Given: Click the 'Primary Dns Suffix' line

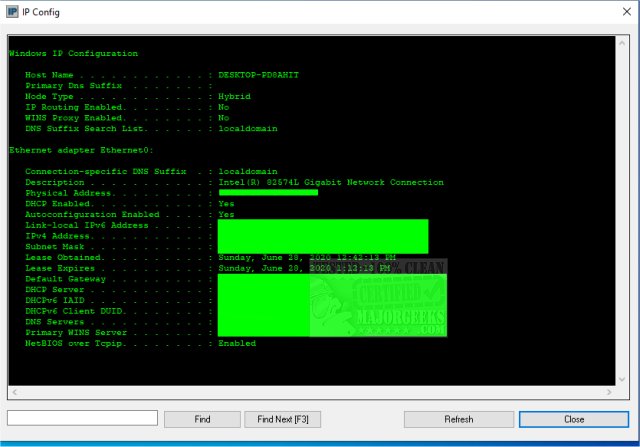Looking at the screenshot, I should point(119,86).
